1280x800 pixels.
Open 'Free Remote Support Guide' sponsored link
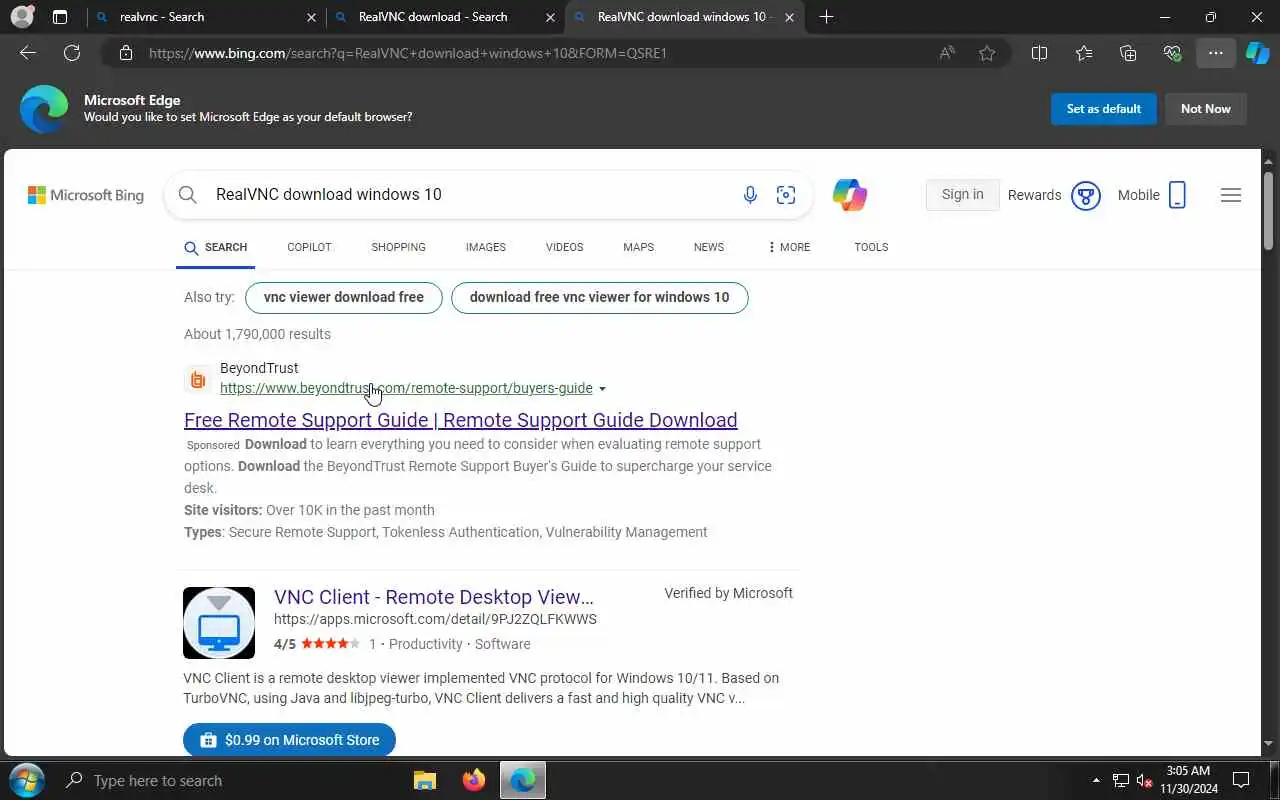(460, 420)
